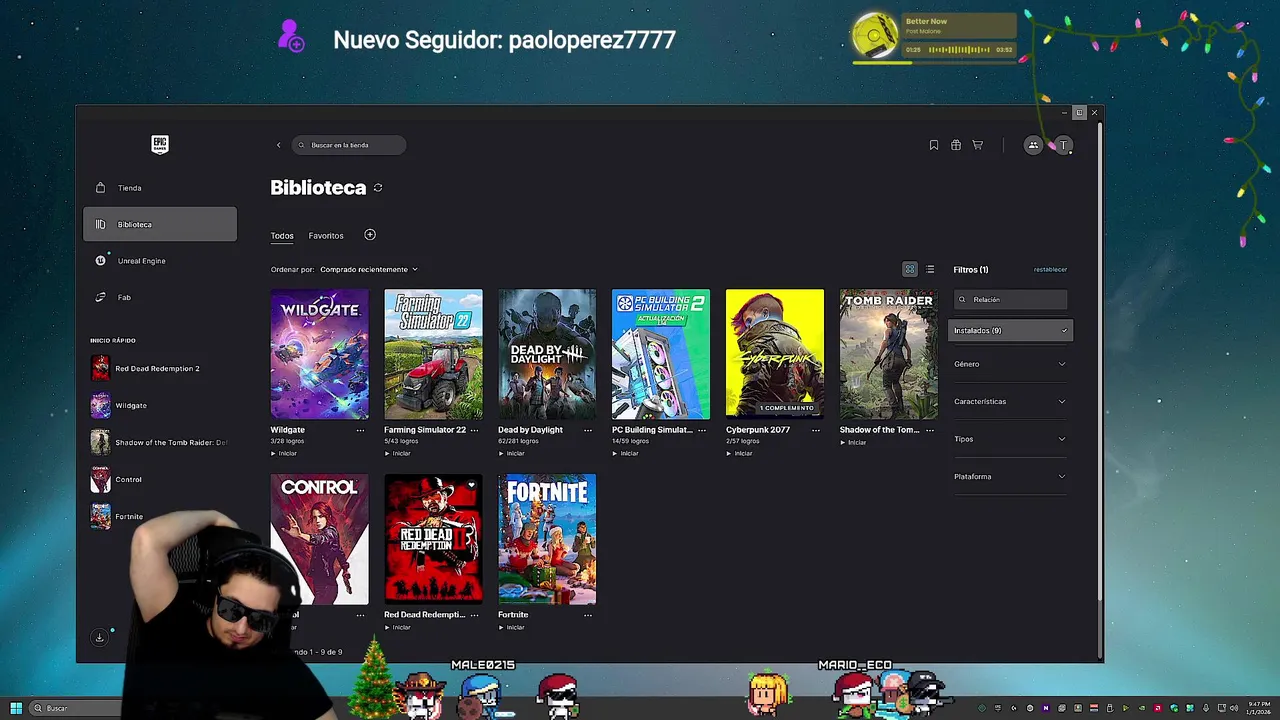Switch to grid view
The width and height of the screenshot is (1280, 720).
pyautogui.click(x=910, y=269)
